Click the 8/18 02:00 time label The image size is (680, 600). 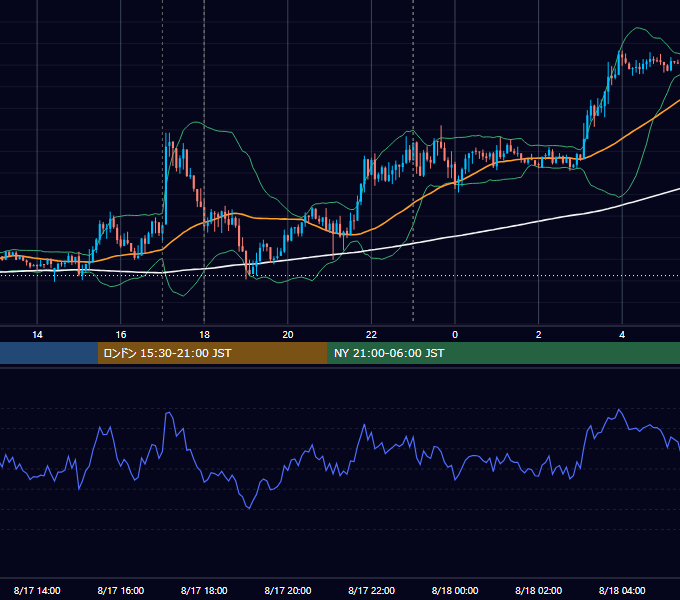pos(538,590)
